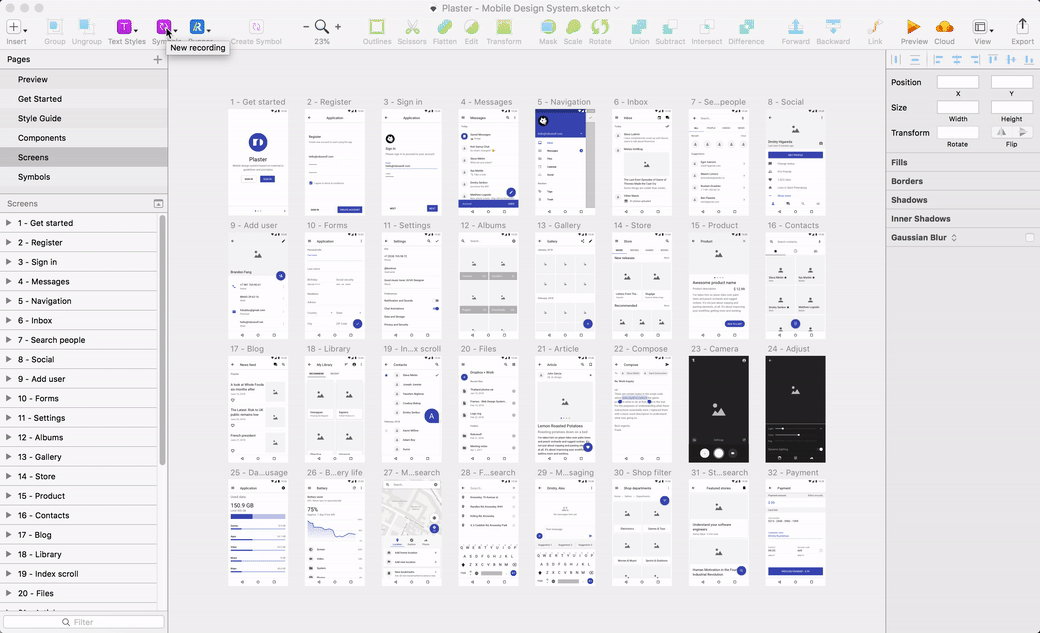Zoom out with the minus button
This screenshot has height=633, width=1040.
[306, 27]
